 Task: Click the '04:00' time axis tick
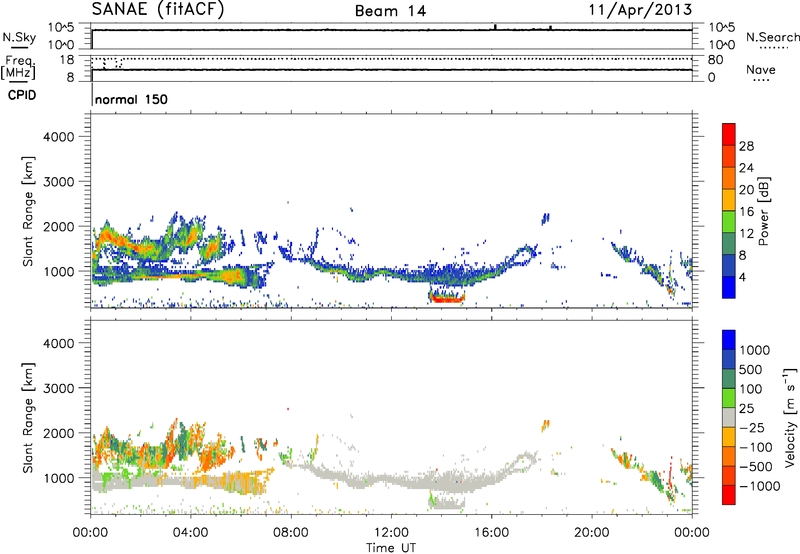(x=190, y=533)
